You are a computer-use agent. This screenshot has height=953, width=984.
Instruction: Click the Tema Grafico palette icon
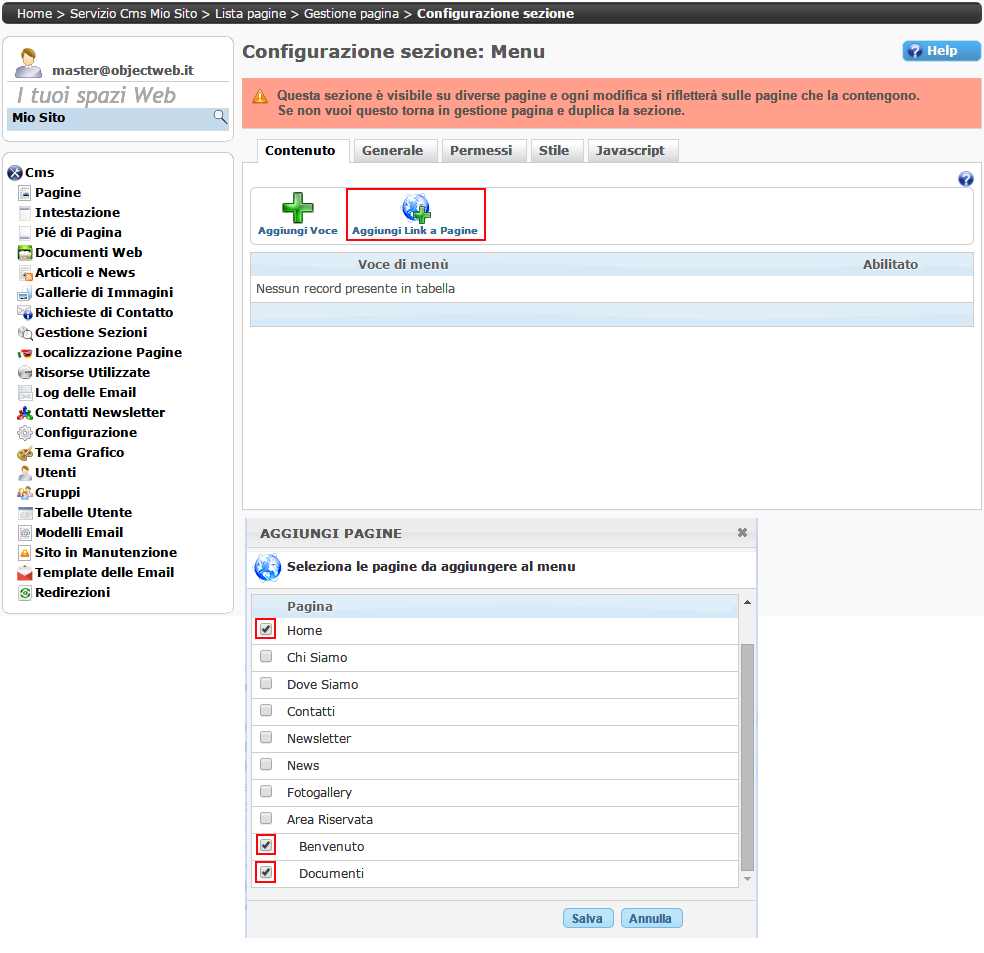click(26, 453)
